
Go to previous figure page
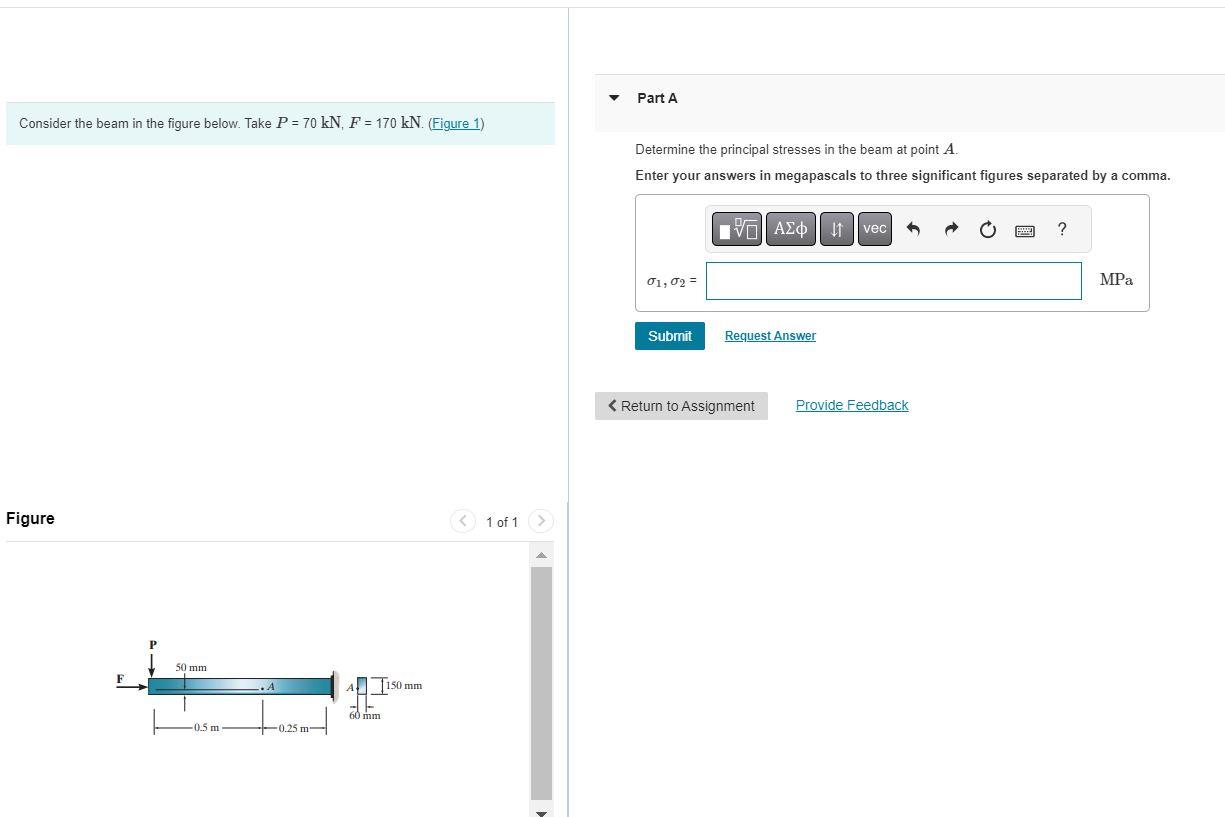463,521
